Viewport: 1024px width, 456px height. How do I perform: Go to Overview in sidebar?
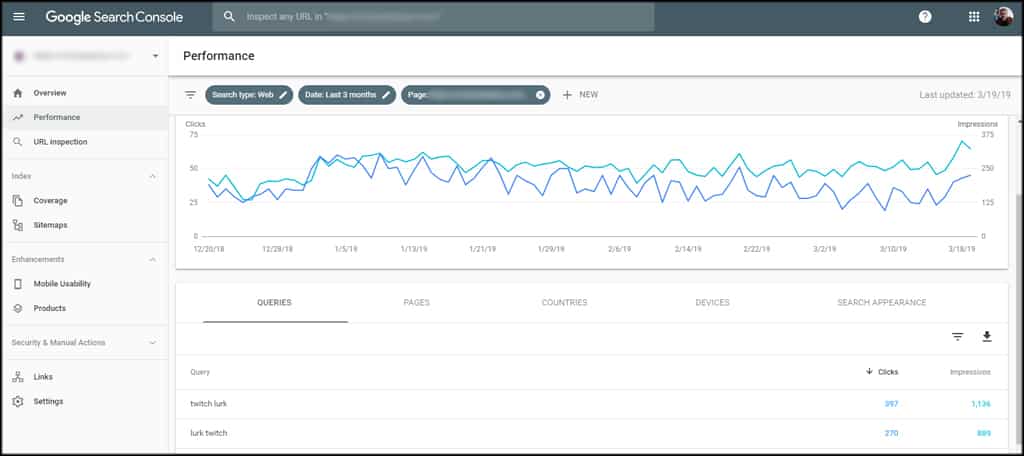50,93
